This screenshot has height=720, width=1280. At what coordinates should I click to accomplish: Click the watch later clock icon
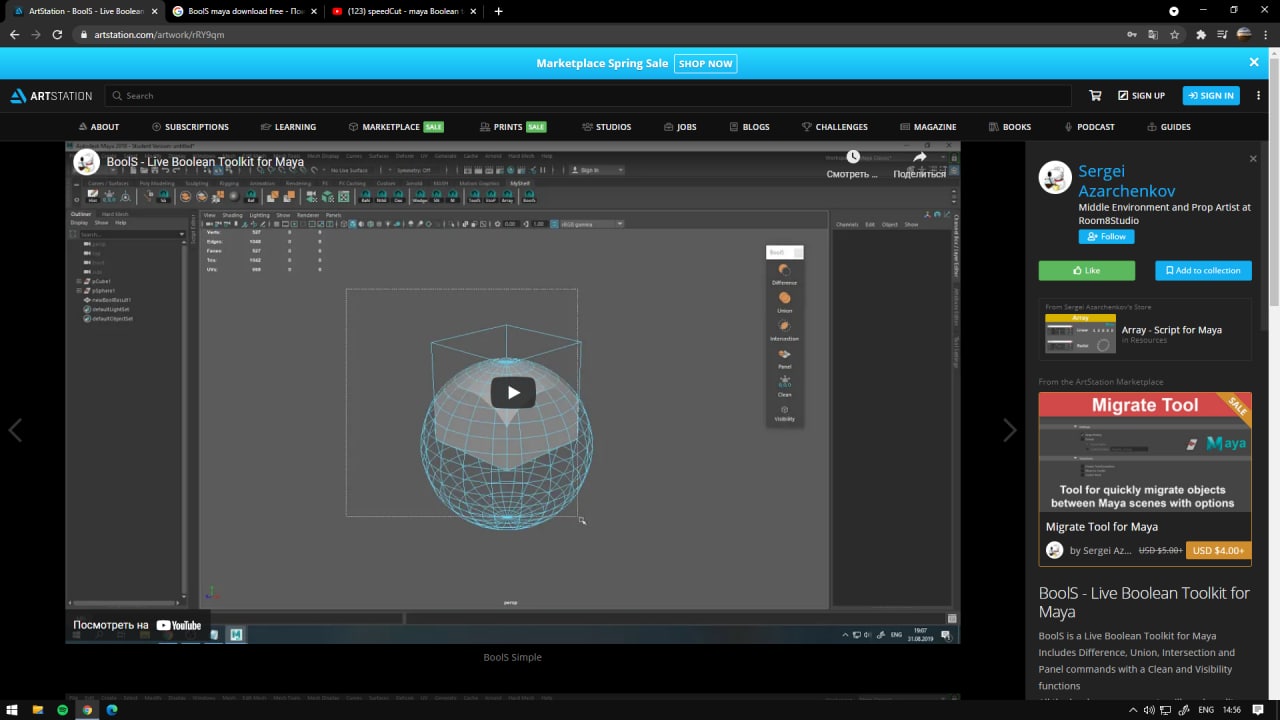[x=852, y=157]
